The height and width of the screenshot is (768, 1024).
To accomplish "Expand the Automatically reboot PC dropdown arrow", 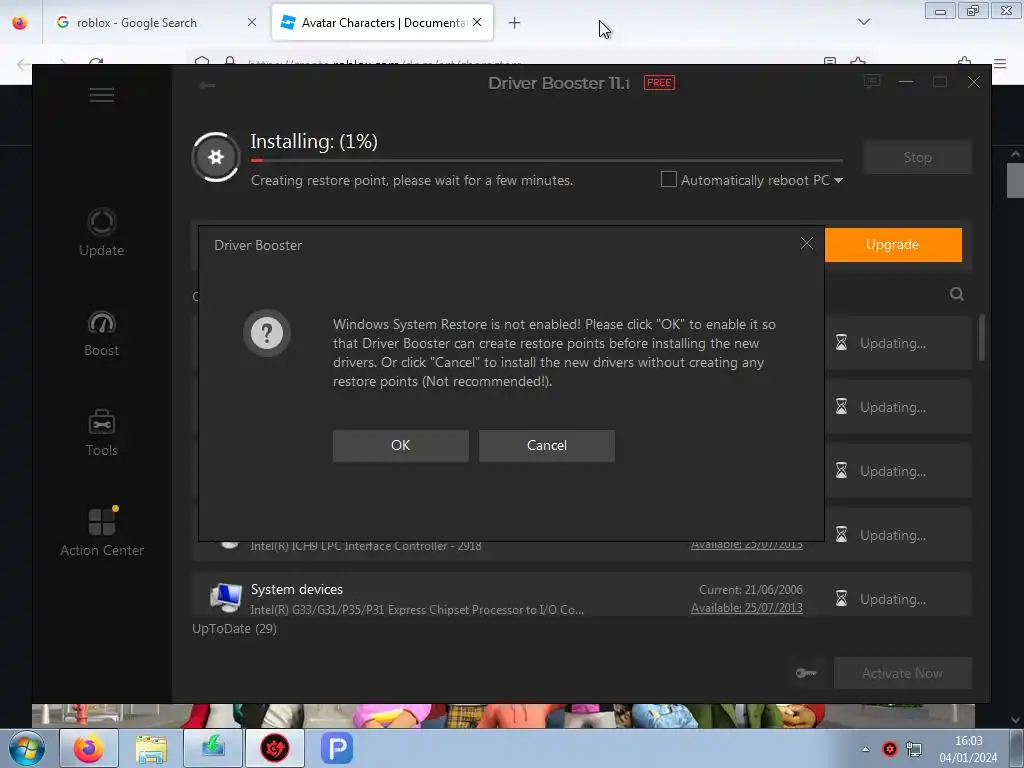I will point(839,180).
